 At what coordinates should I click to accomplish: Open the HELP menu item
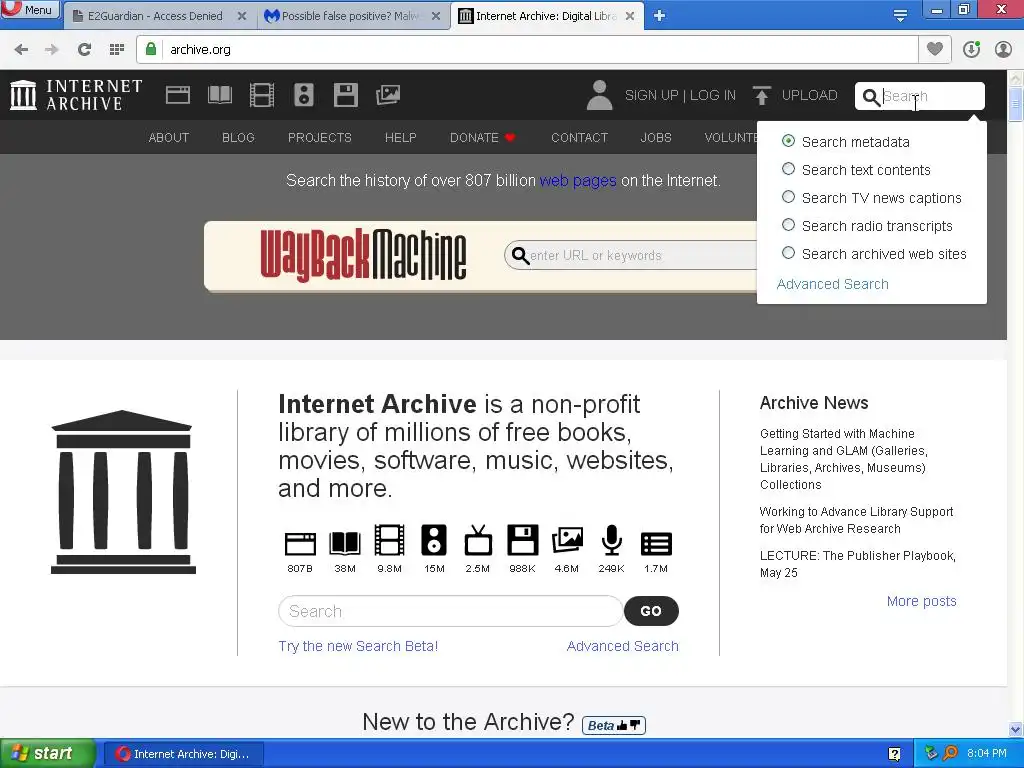click(x=400, y=138)
